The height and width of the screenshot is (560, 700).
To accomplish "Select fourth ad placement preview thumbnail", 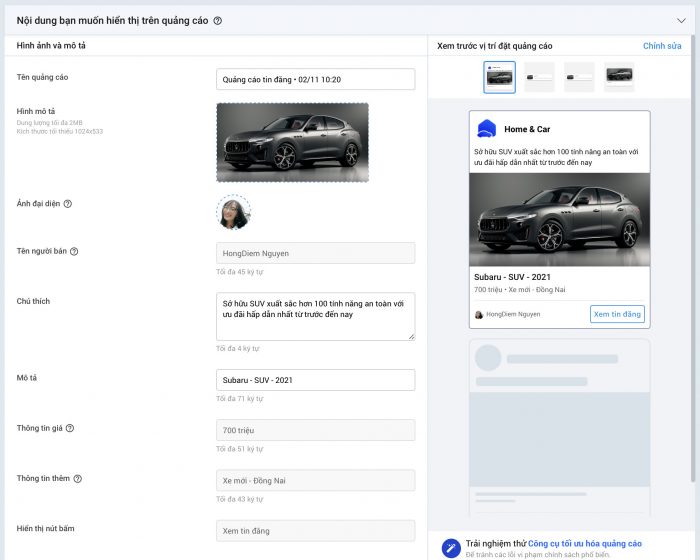I will 619,77.
